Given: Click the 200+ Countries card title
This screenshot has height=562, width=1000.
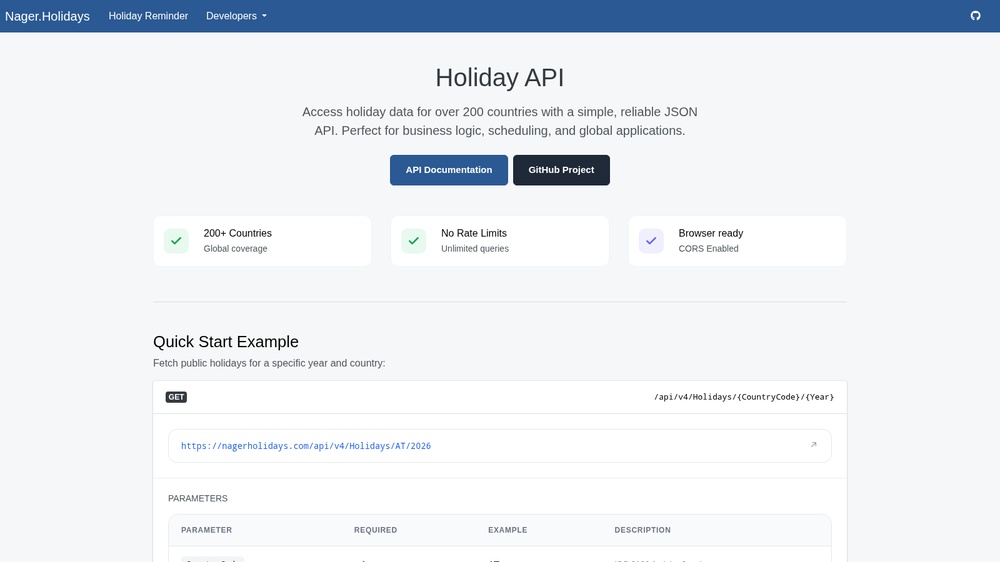Looking at the screenshot, I should click(237, 233).
